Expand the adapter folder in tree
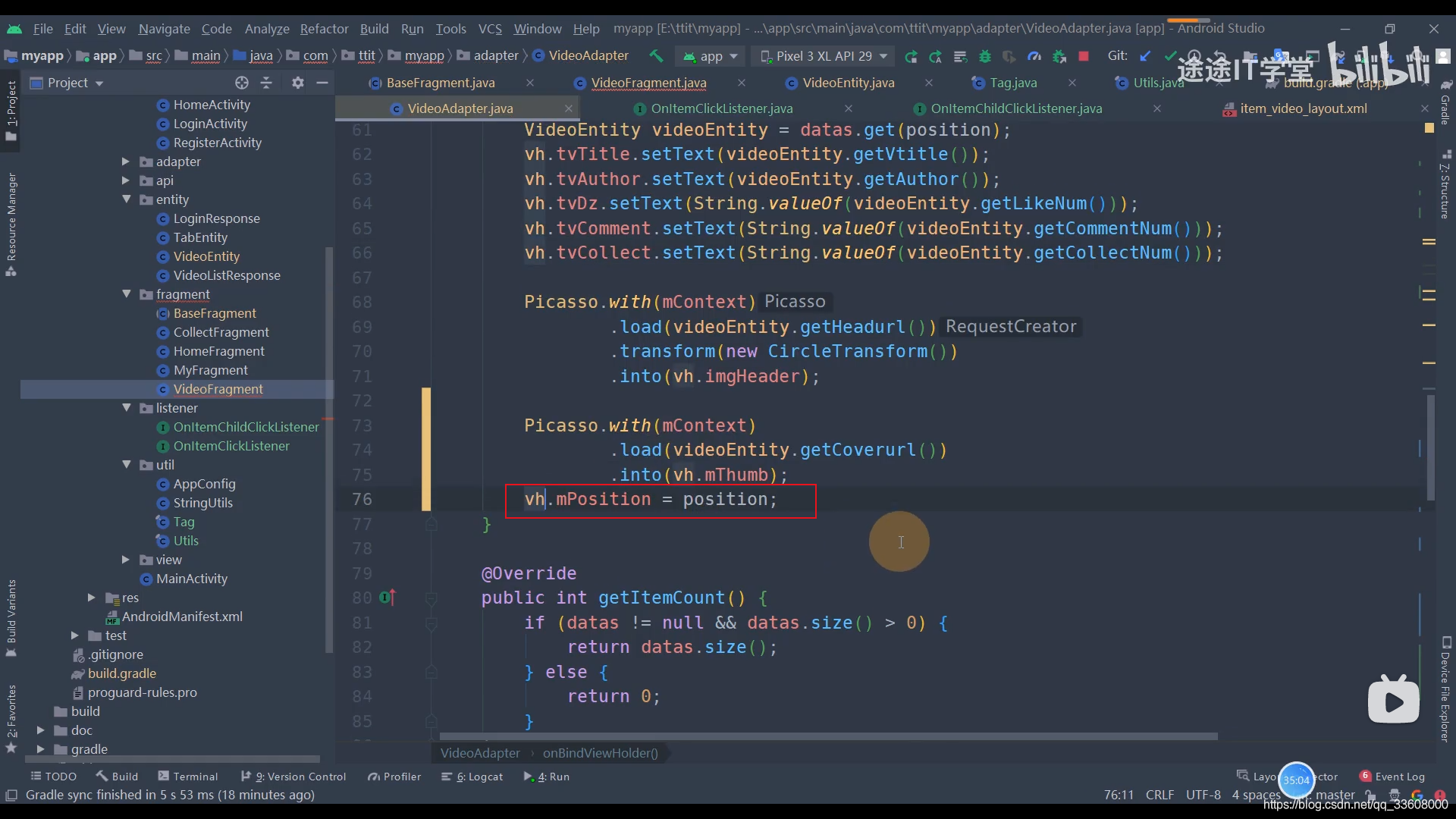 click(x=126, y=162)
